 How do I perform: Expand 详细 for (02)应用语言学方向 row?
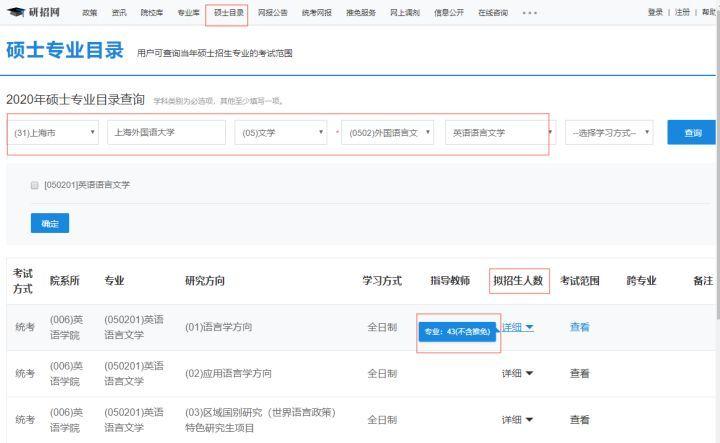tap(517, 374)
